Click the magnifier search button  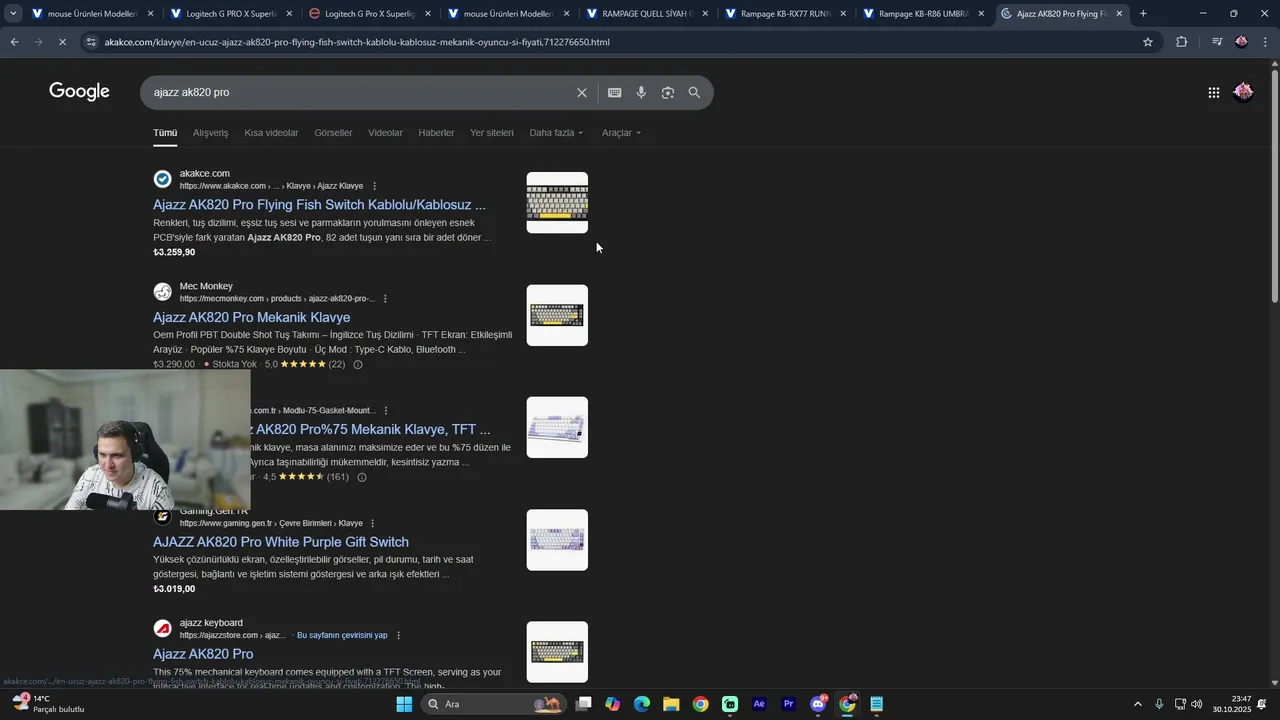click(694, 92)
